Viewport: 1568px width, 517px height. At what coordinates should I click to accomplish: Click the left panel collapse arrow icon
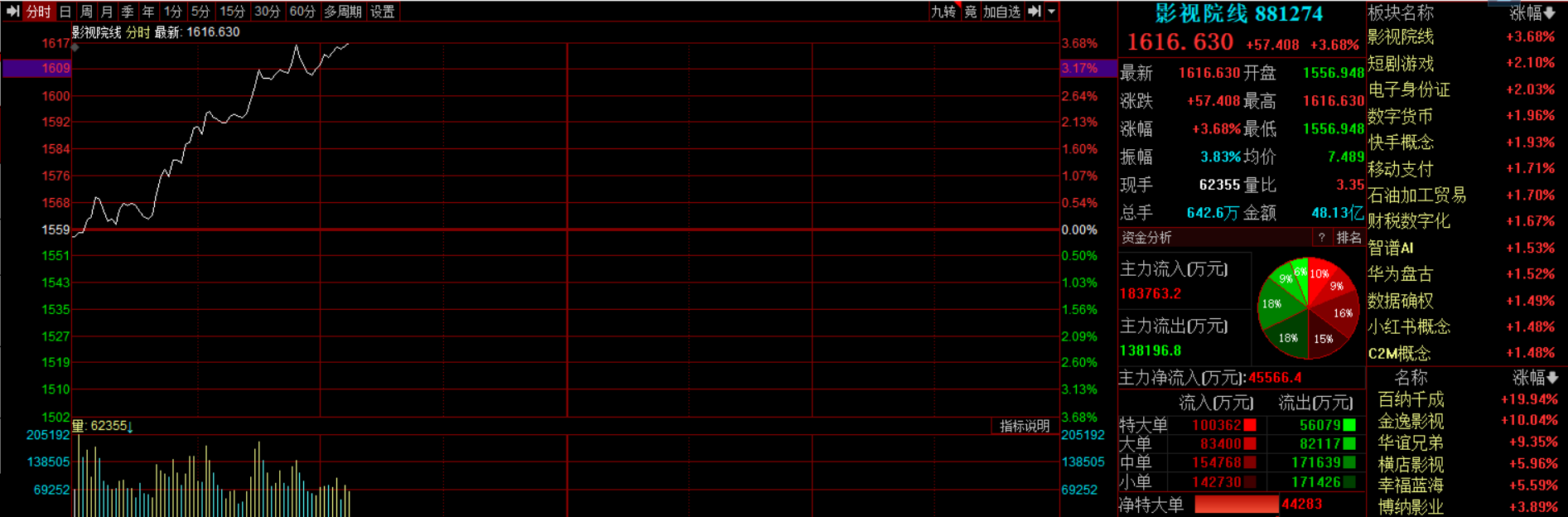tap(12, 12)
